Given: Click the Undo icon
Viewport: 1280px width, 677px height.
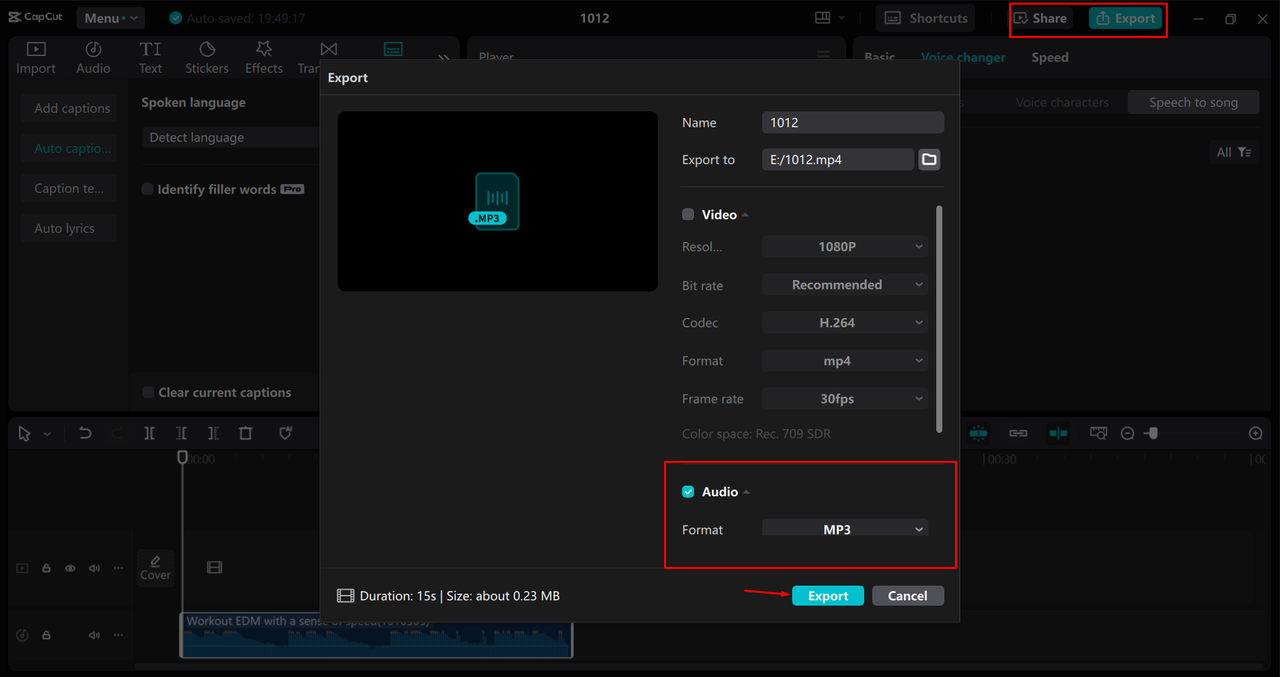Looking at the screenshot, I should coord(85,433).
